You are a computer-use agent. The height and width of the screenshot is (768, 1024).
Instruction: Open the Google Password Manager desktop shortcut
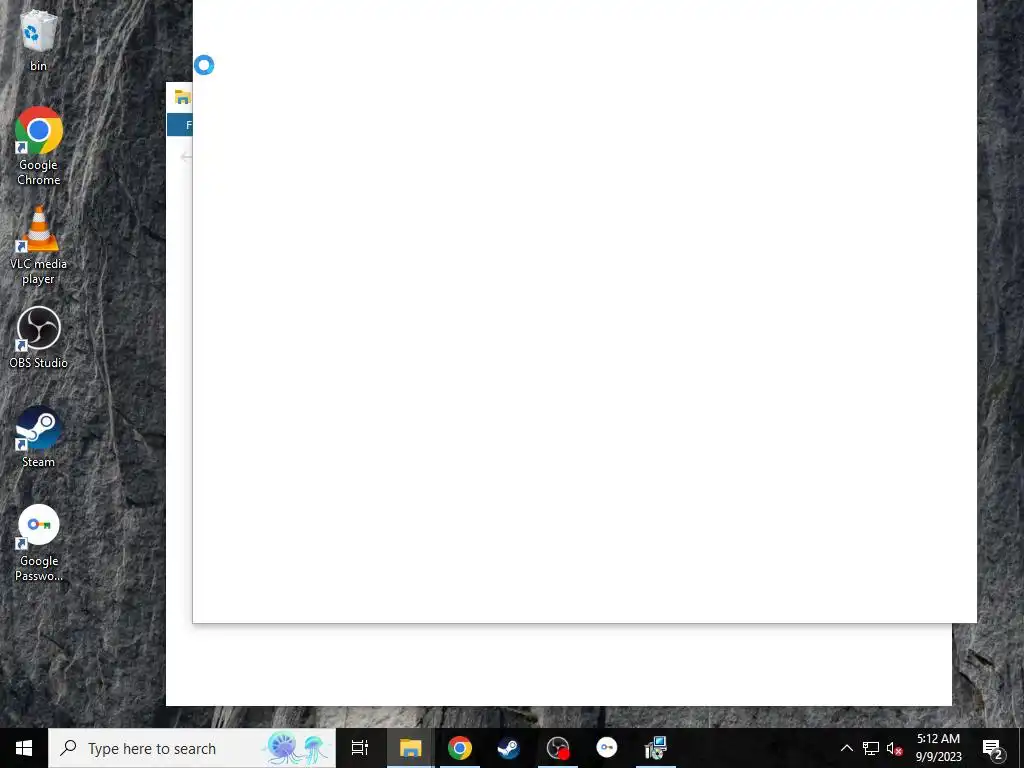(x=39, y=543)
